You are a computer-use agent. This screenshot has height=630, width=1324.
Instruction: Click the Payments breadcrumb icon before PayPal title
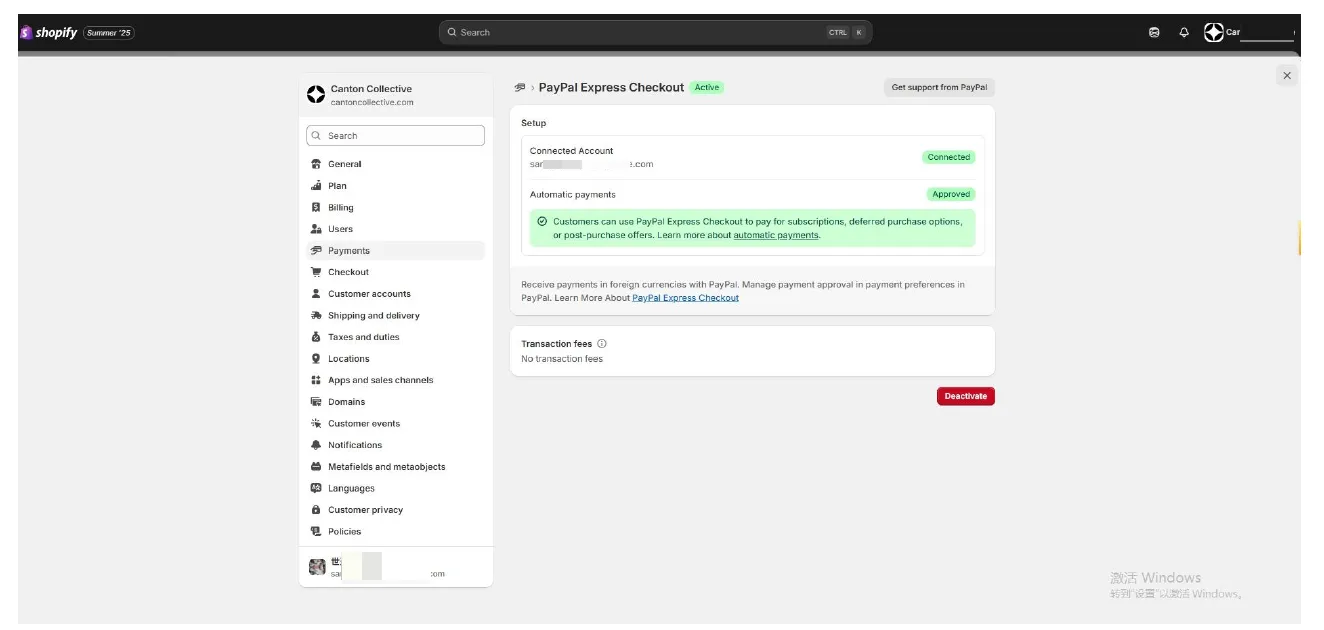[x=520, y=88]
